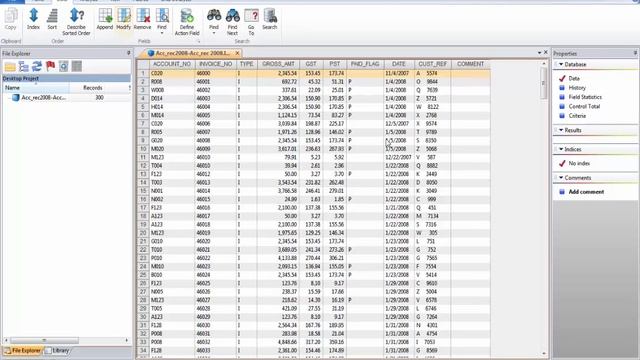
Task: Click the CUST_REF column header
Action: tap(432, 64)
